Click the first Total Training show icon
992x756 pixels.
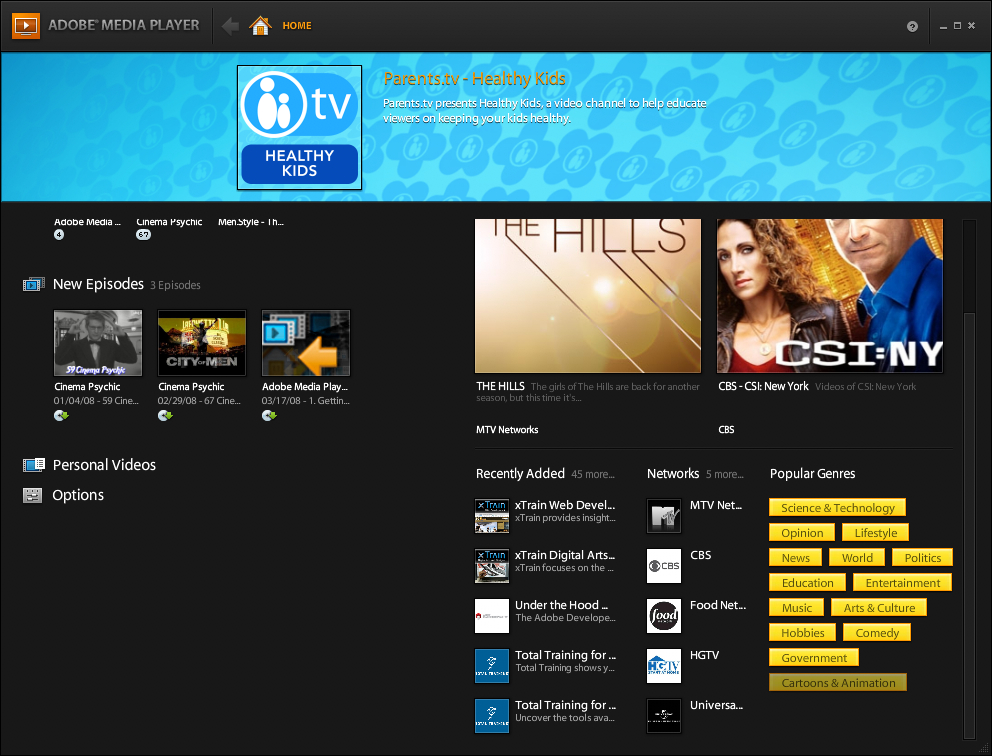(492, 666)
